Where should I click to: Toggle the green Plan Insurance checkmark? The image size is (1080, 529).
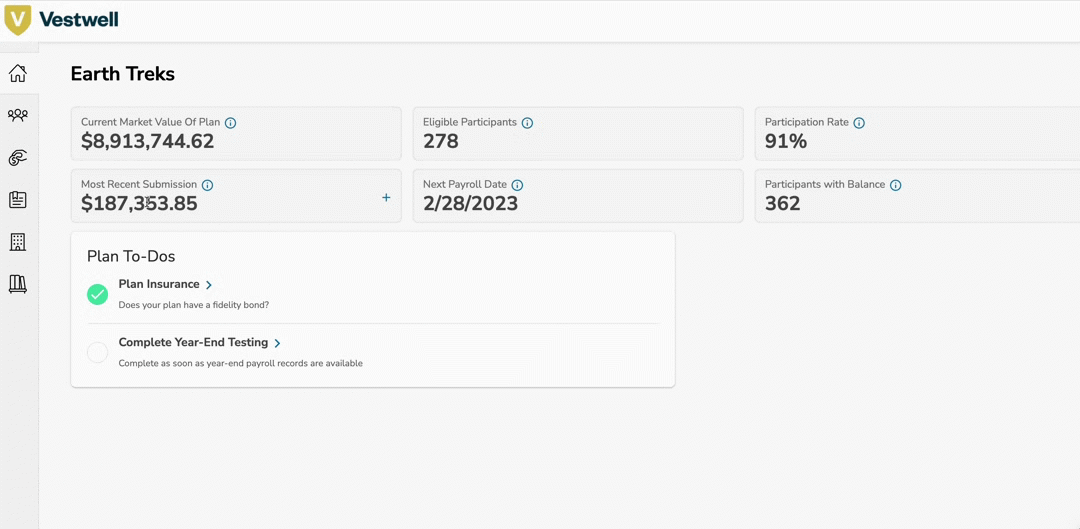97,294
